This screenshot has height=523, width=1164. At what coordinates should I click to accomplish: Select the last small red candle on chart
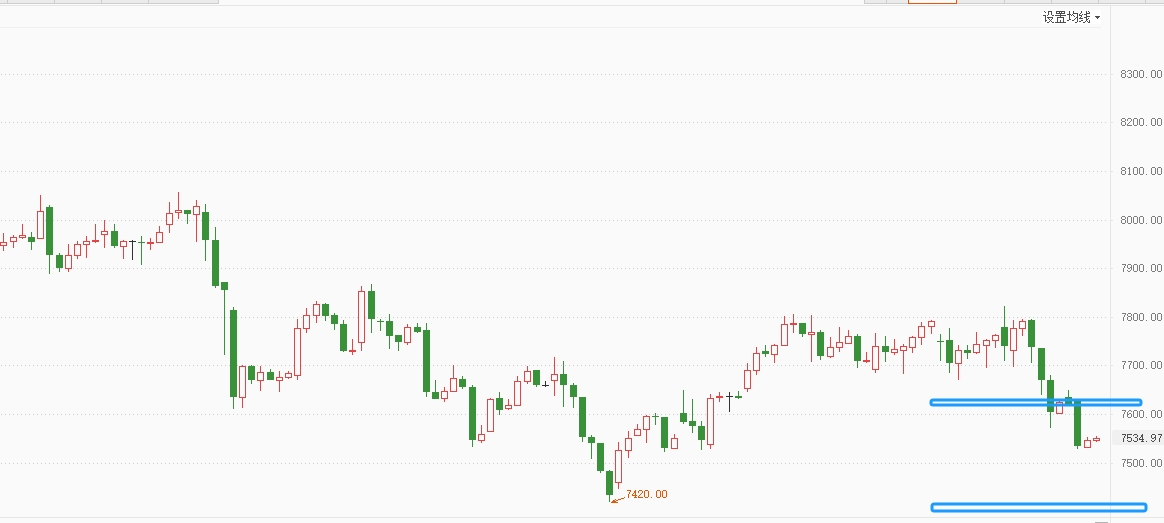click(1096, 439)
